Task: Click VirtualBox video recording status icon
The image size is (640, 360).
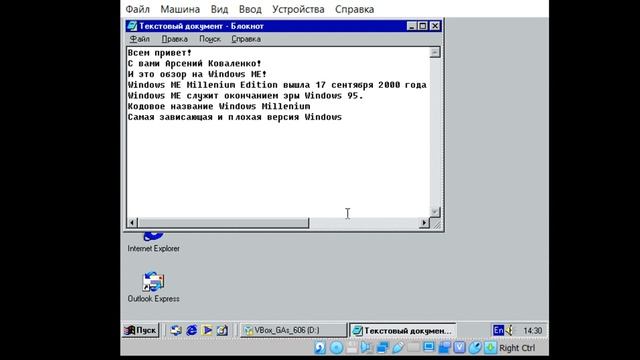Action: tap(444, 348)
